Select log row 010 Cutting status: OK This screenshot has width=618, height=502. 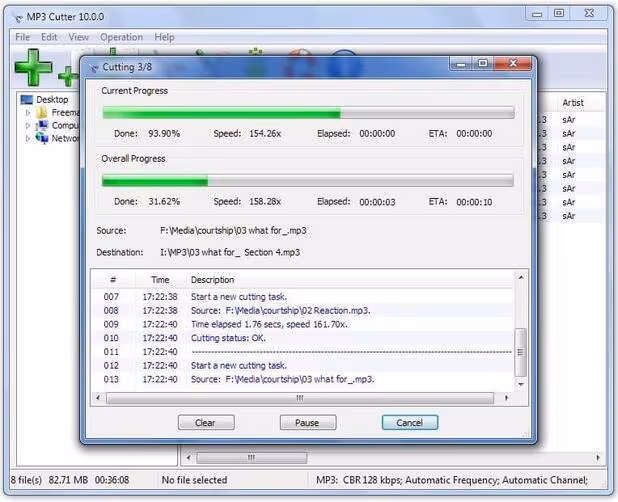pos(302,338)
